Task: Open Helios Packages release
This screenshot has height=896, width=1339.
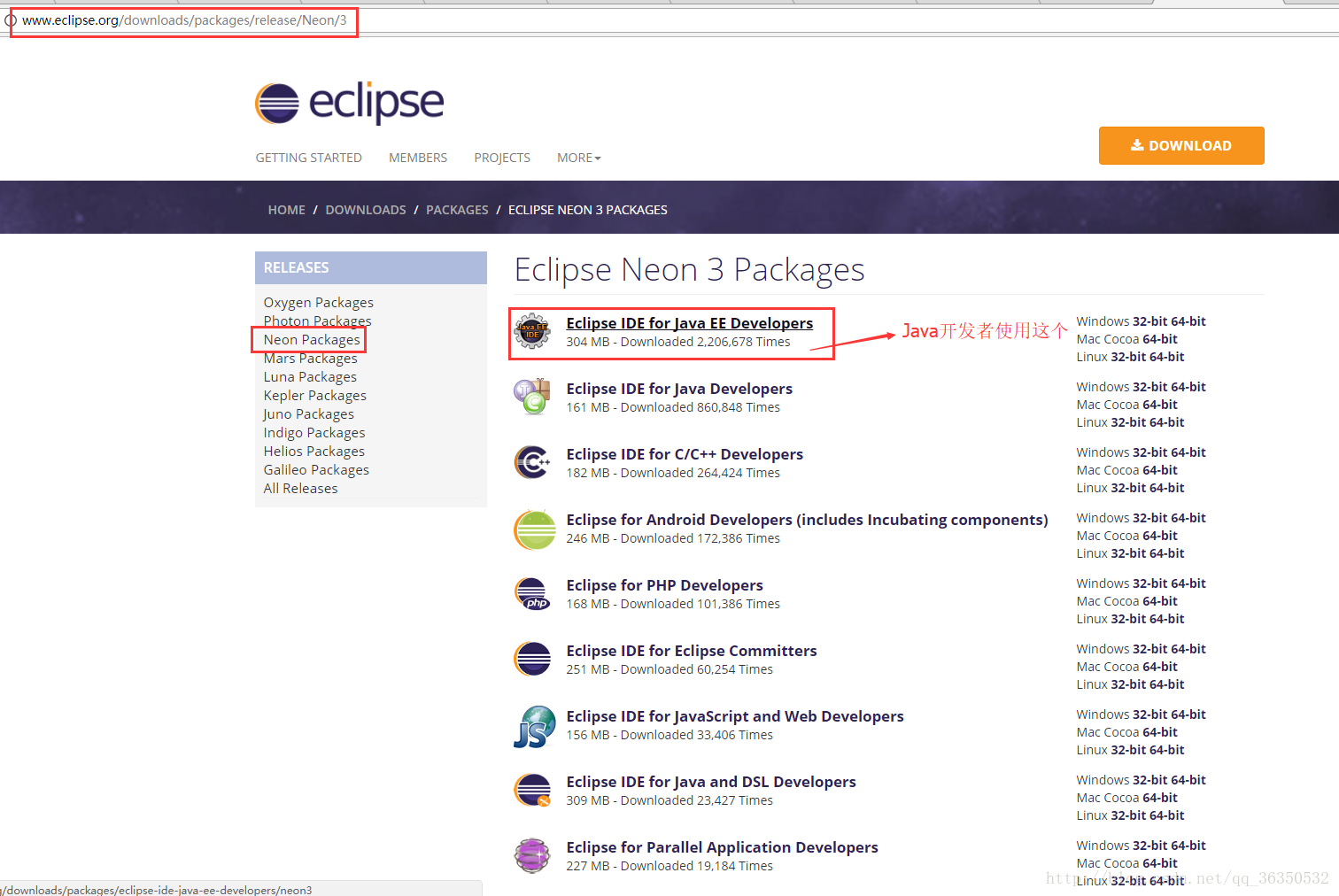Action: pos(313,452)
